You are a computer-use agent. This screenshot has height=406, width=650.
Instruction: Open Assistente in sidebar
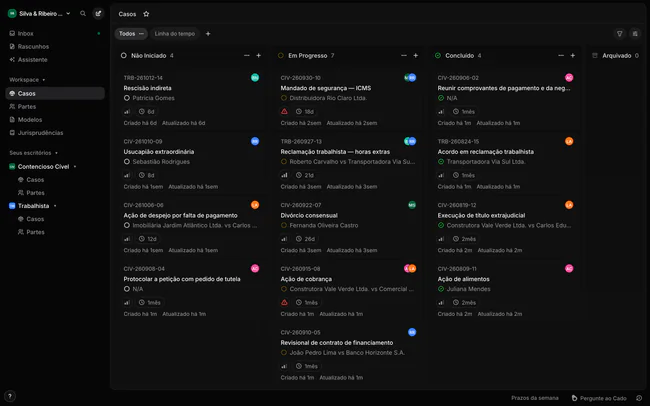pyautogui.click(x=55, y=60)
